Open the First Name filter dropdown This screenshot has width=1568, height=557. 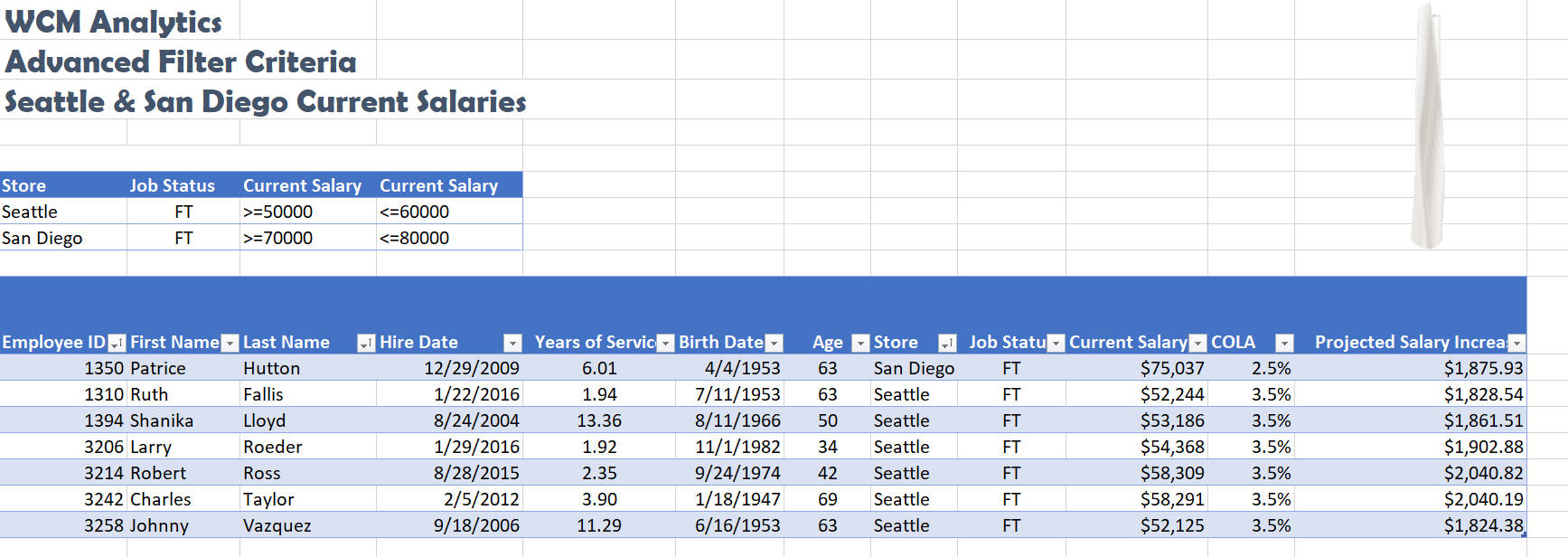point(230,343)
